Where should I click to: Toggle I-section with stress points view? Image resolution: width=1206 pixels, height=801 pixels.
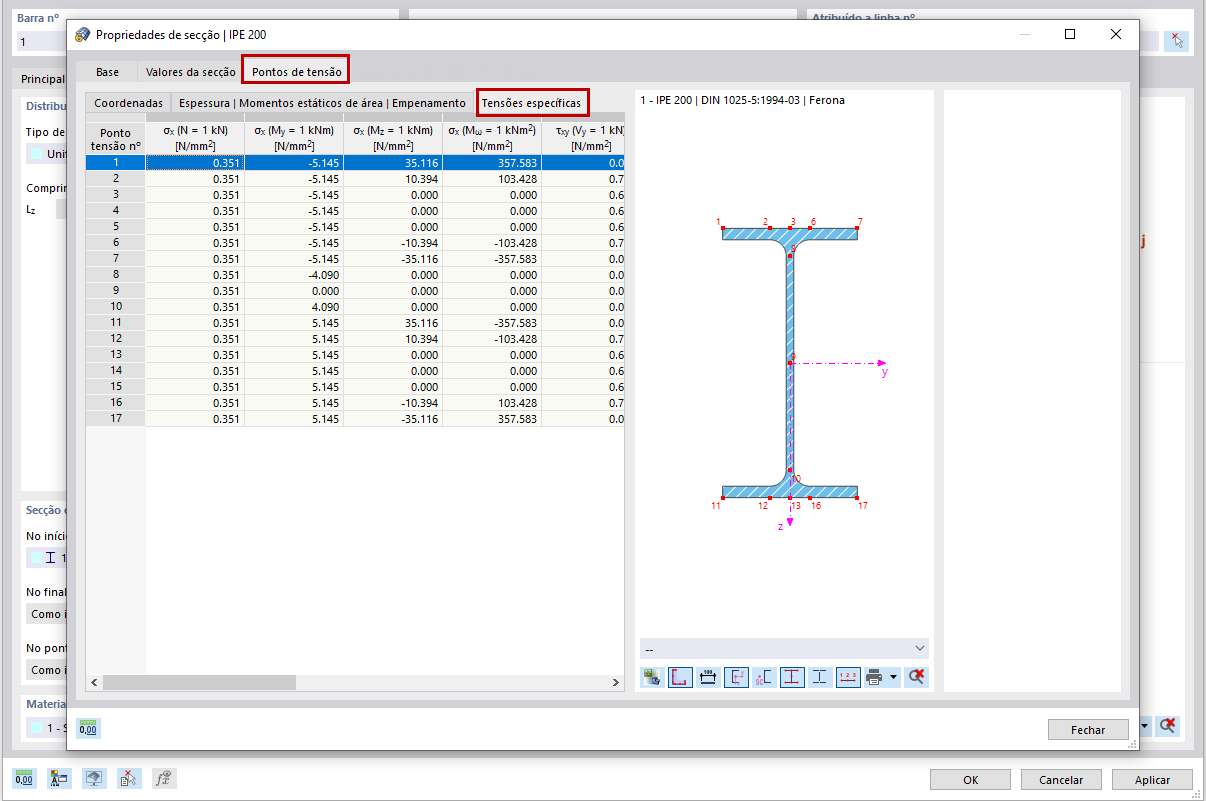click(792, 677)
